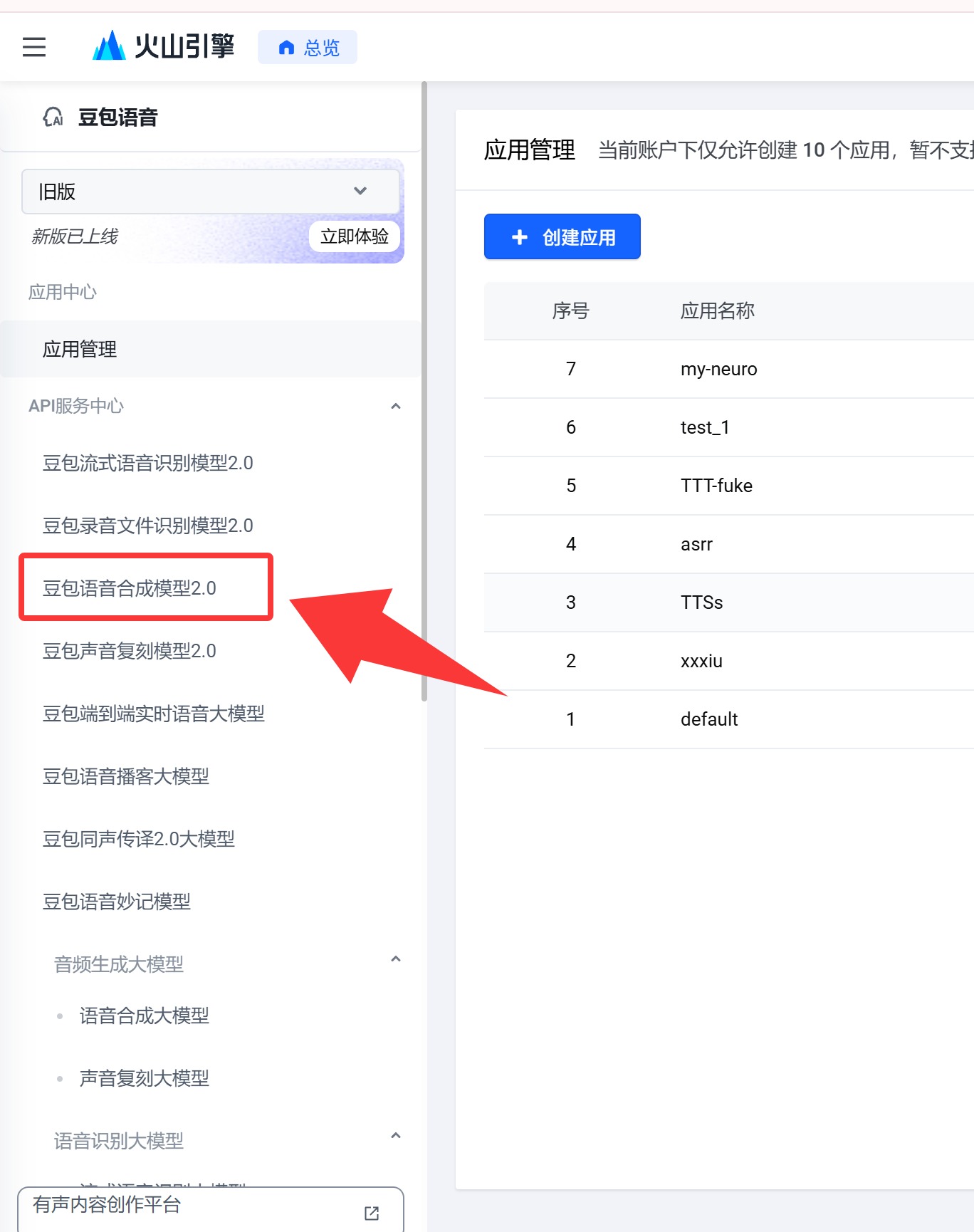
Task: Select 应用管理 in the sidebar
Action: [80, 349]
